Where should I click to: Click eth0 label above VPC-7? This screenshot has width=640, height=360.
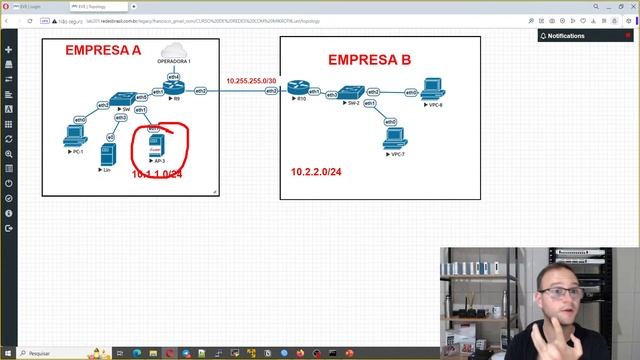pyautogui.click(x=390, y=122)
